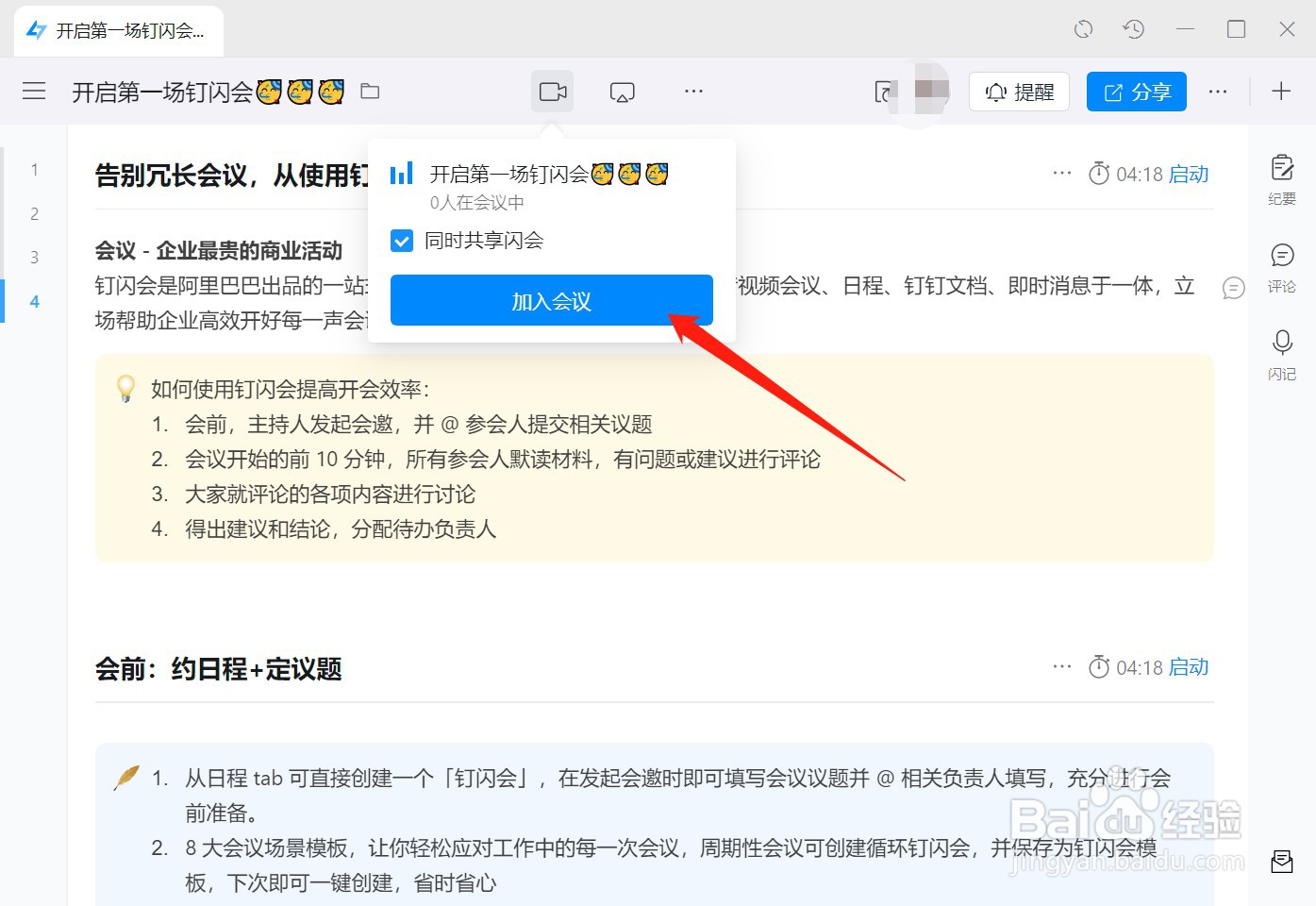Click the 提醒 reminder button

(1019, 92)
